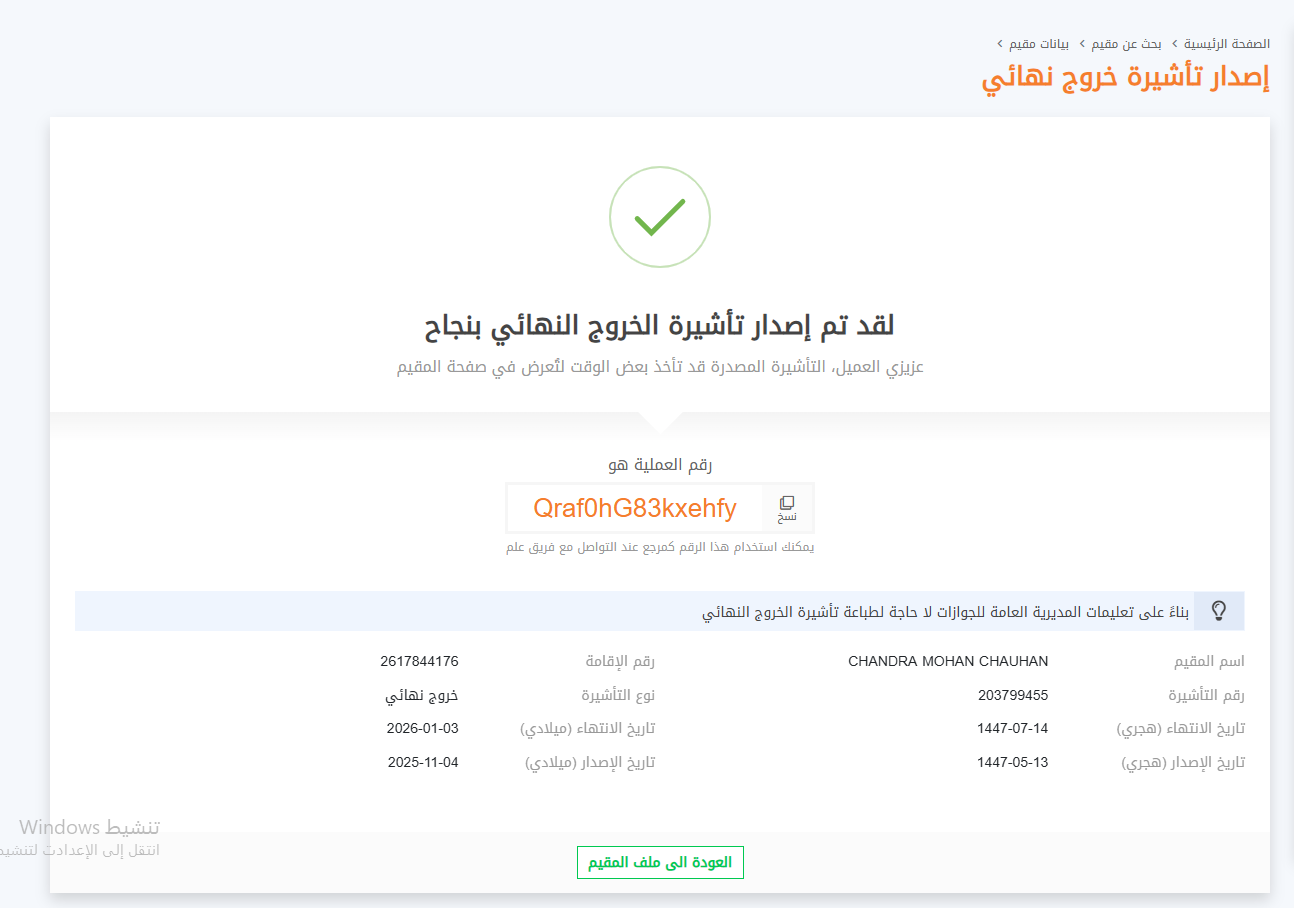
Task: Click the copy (نسخ) icon beside transaction number
Action: pos(787,507)
